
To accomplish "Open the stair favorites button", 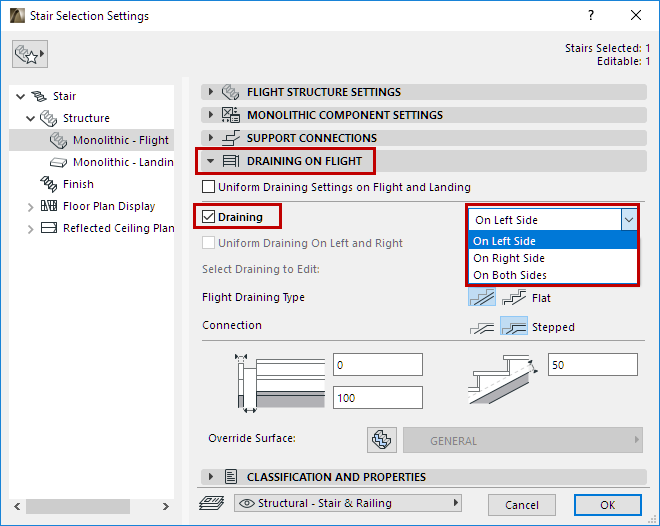I will coord(30,54).
